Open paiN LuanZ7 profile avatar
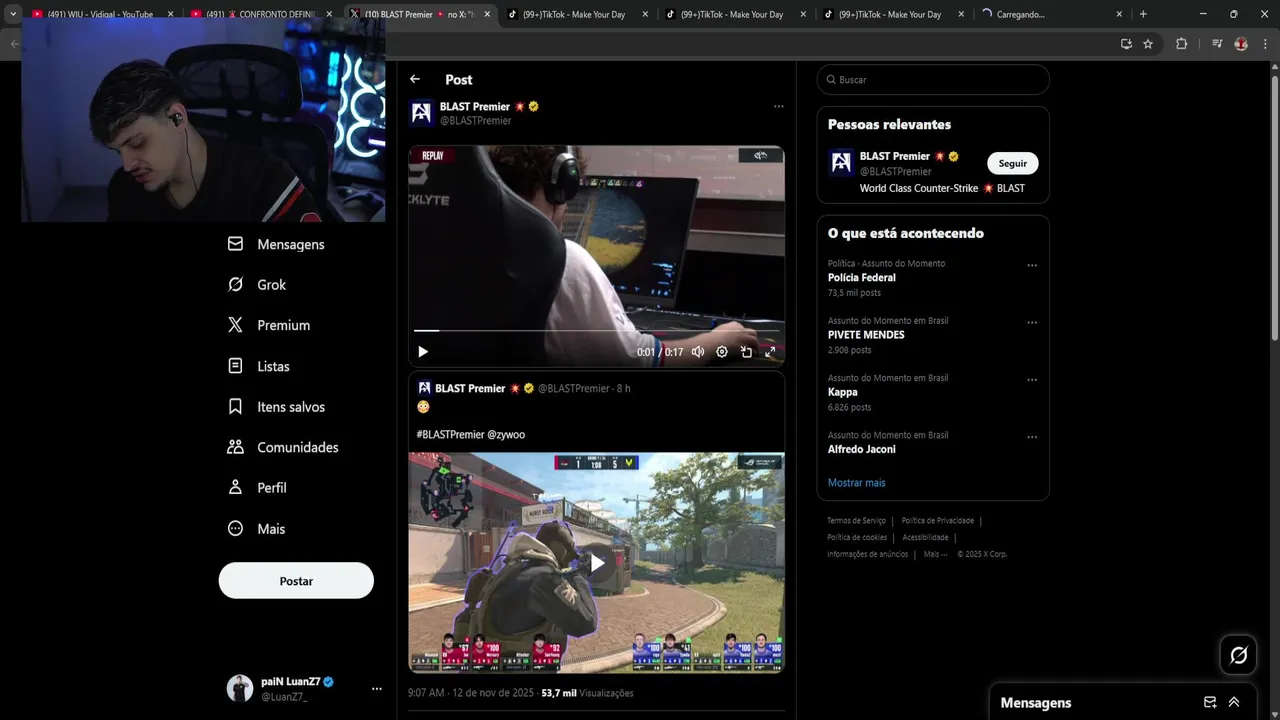 [x=240, y=688]
